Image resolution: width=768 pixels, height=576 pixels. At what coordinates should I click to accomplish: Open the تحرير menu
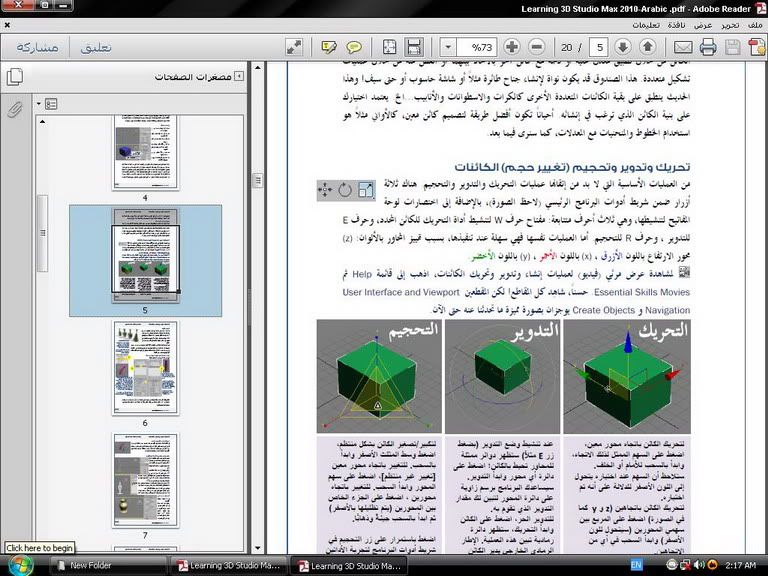click(730, 25)
